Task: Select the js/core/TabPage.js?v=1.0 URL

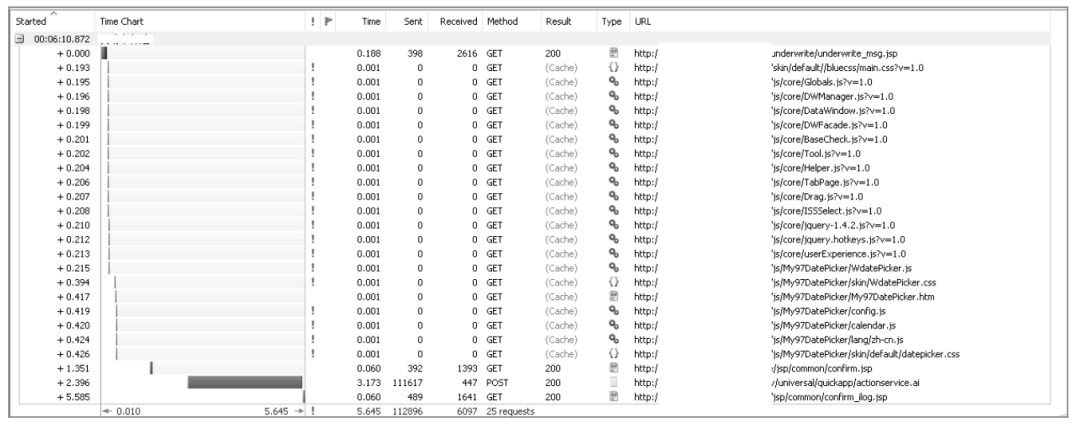Action: pos(825,182)
